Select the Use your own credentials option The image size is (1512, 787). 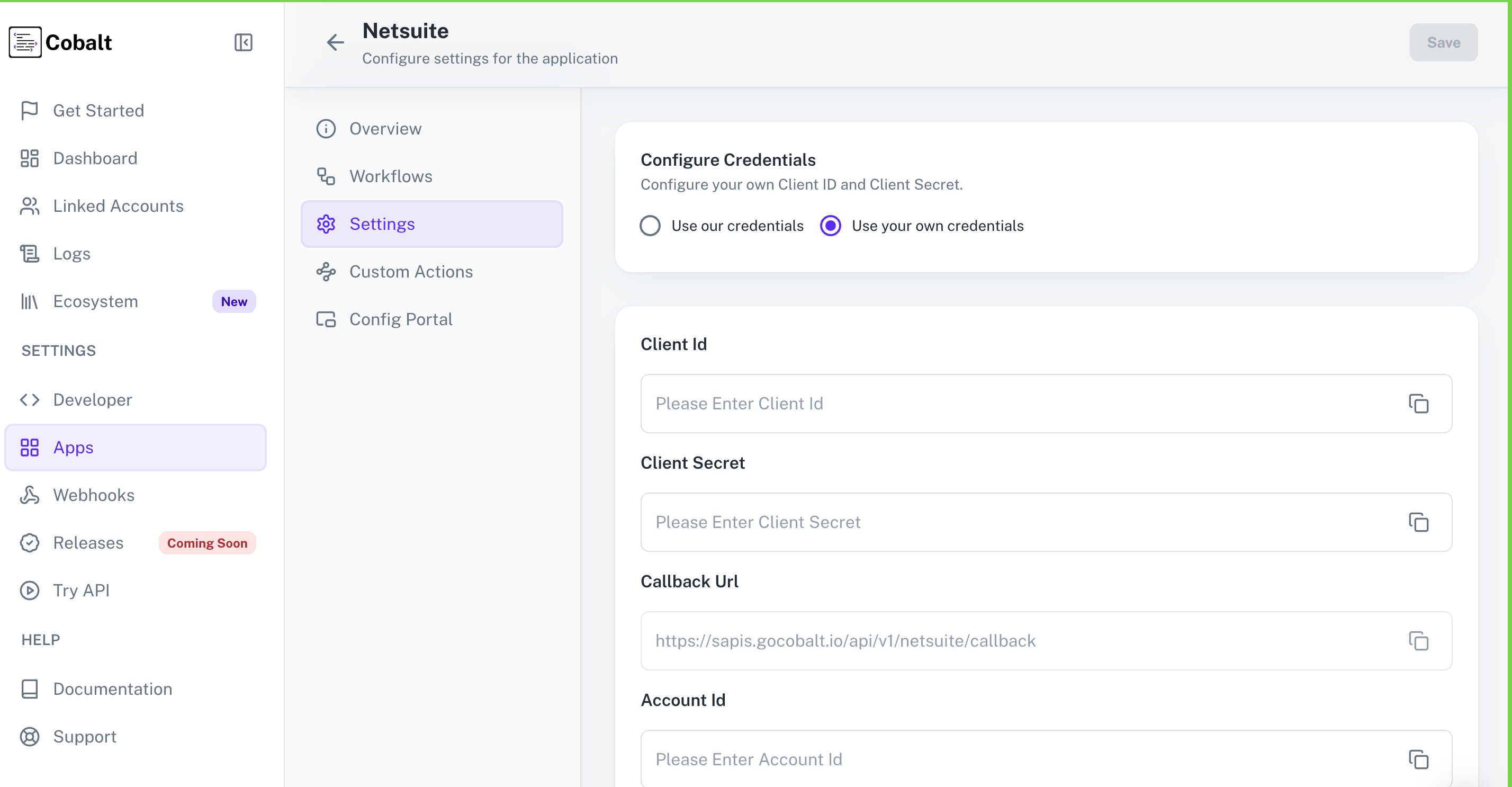pos(830,226)
